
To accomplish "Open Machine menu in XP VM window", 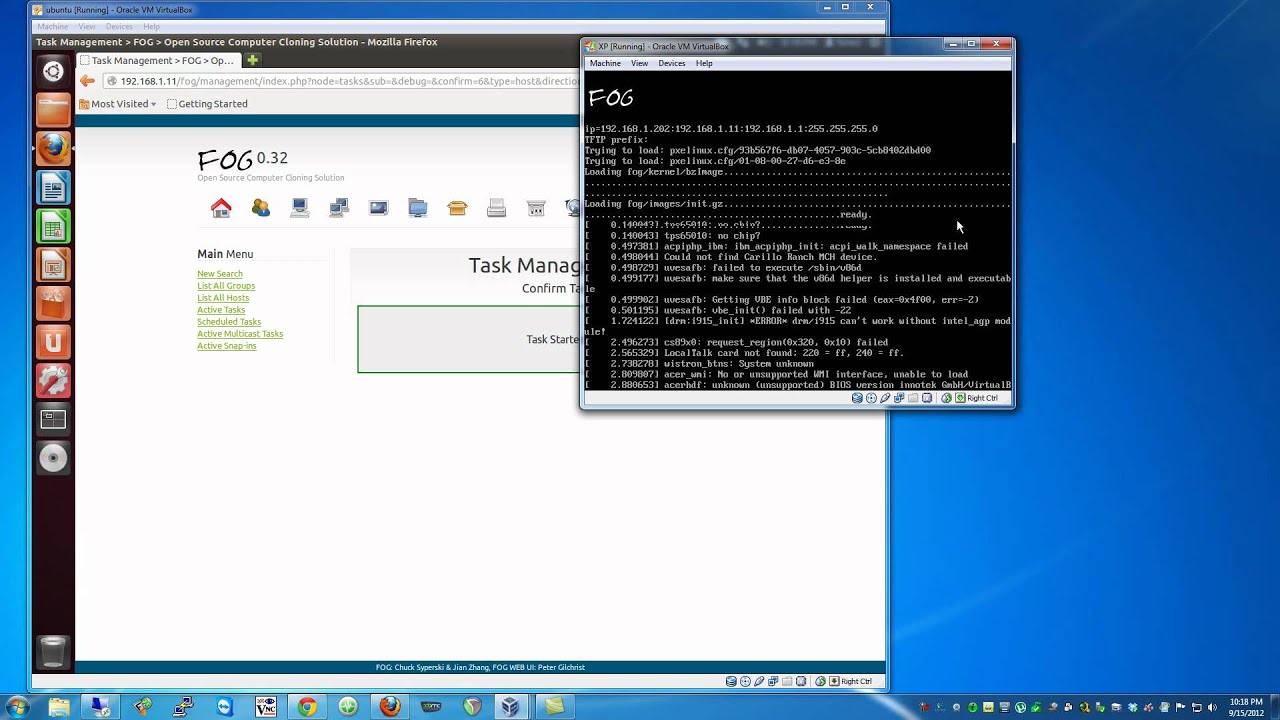I will [605, 63].
